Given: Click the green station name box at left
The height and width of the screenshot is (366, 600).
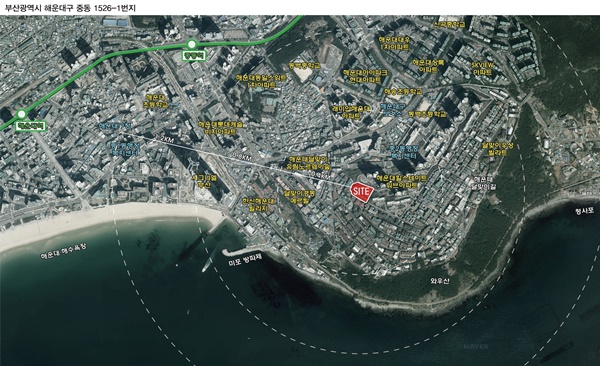Looking at the screenshot, I should 31,126.
